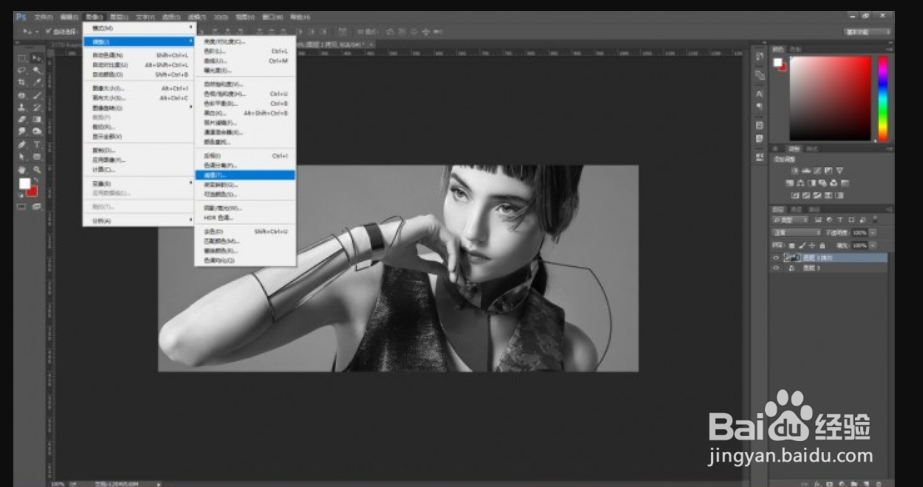Toggle lock position icon in Layers
The image size is (923, 487).
pyautogui.click(x=812, y=246)
